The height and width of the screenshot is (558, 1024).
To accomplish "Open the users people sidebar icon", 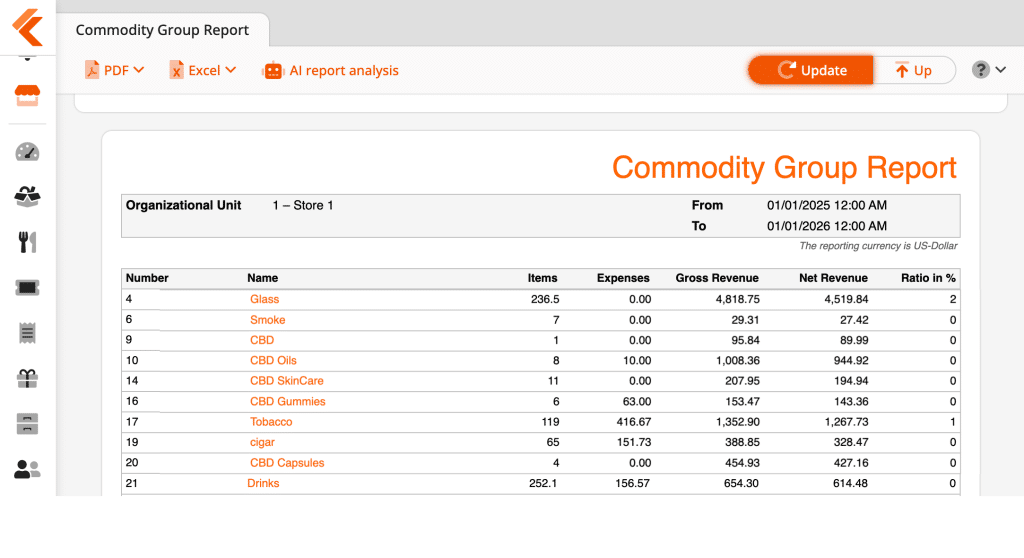I will pos(27,469).
